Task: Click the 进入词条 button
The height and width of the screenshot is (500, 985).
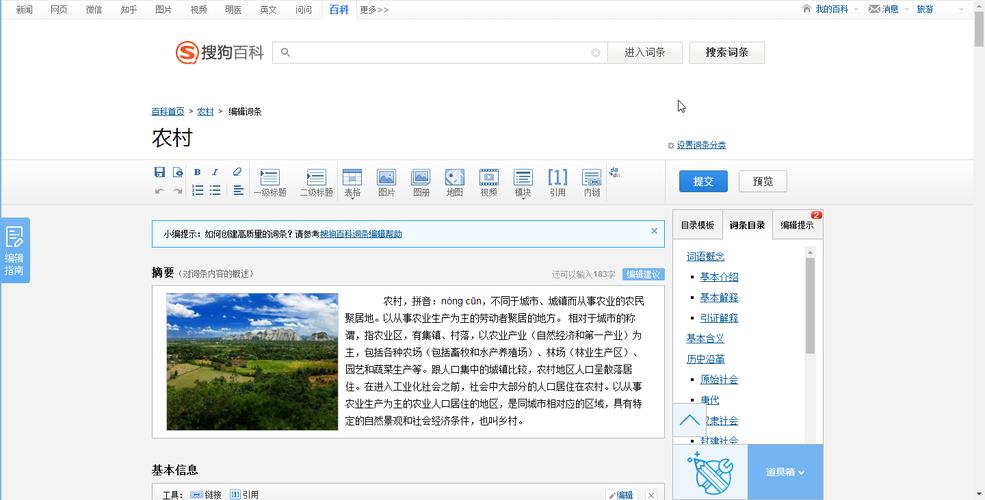Action: click(645, 53)
